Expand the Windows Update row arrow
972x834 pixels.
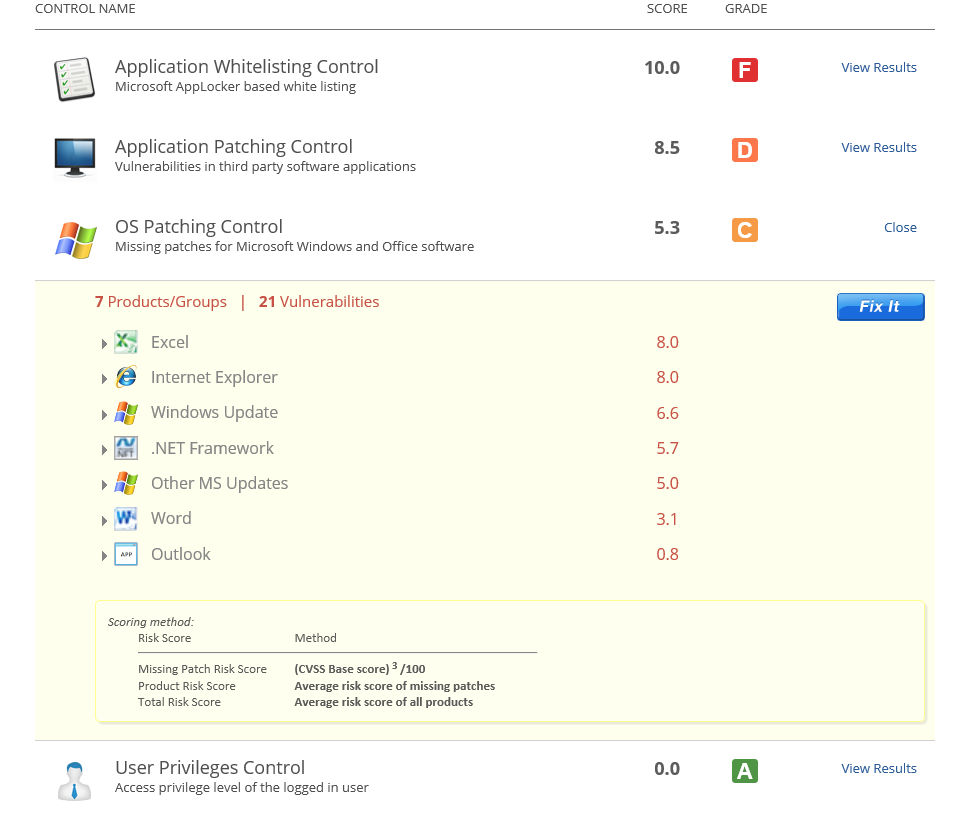pyautogui.click(x=104, y=414)
